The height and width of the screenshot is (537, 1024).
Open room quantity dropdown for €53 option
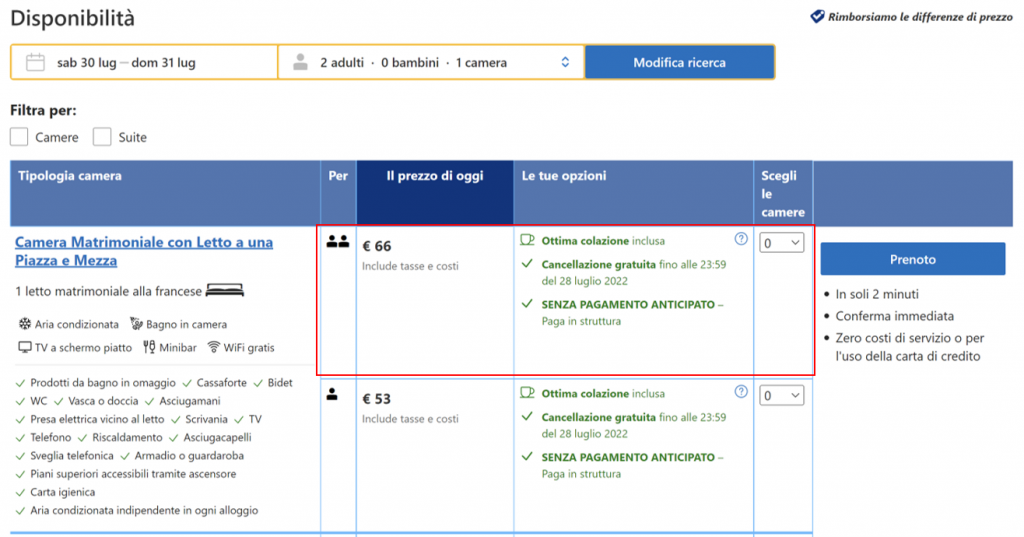[781, 396]
